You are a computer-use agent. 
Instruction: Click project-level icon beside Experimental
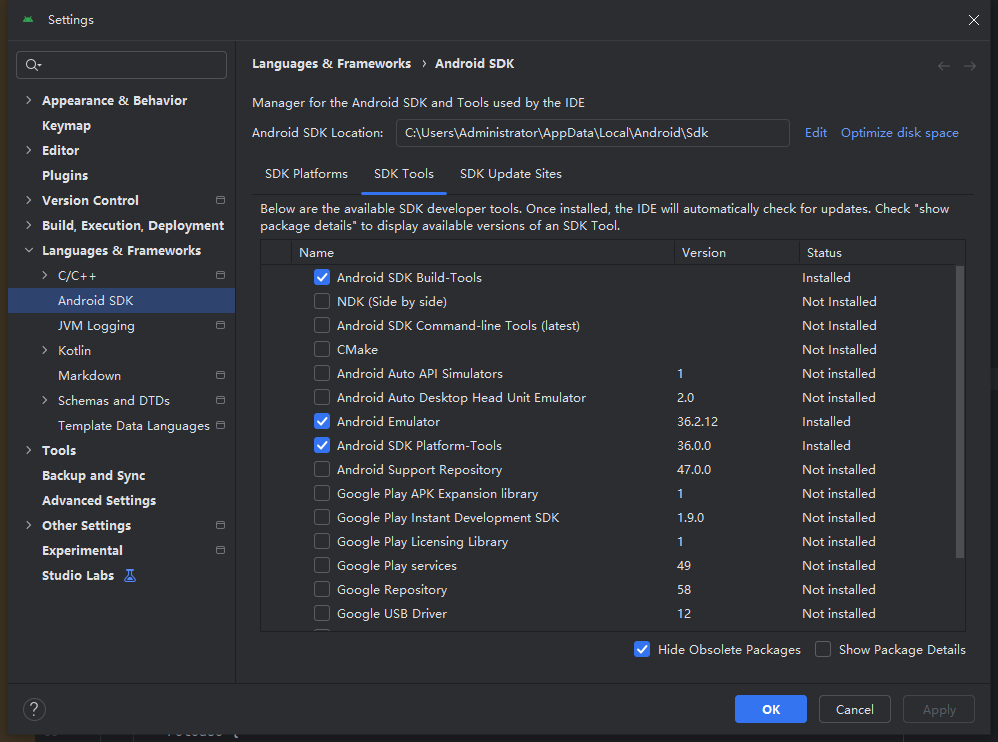click(220, 551)
